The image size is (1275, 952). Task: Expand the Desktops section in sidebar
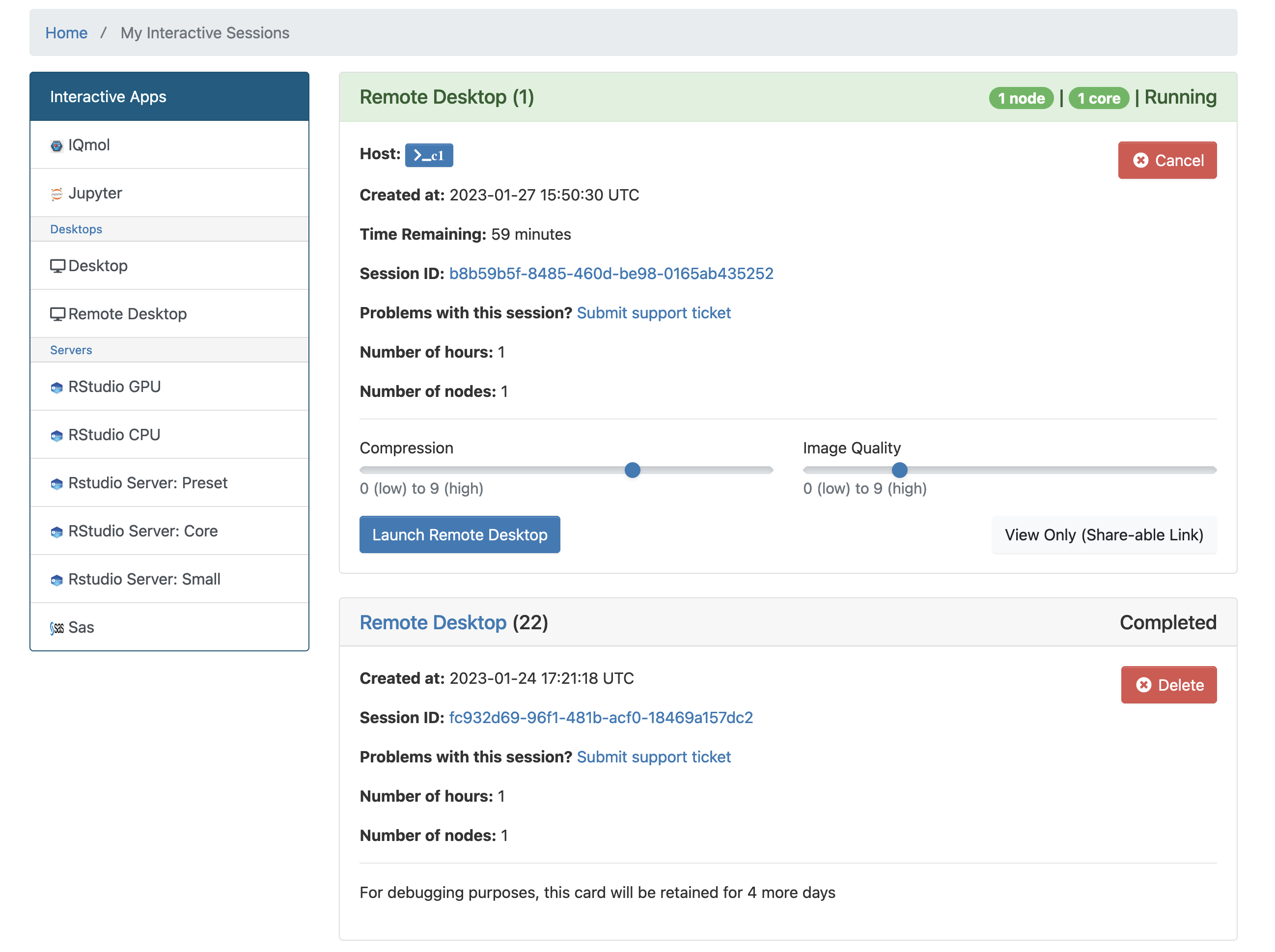point(170,228)
